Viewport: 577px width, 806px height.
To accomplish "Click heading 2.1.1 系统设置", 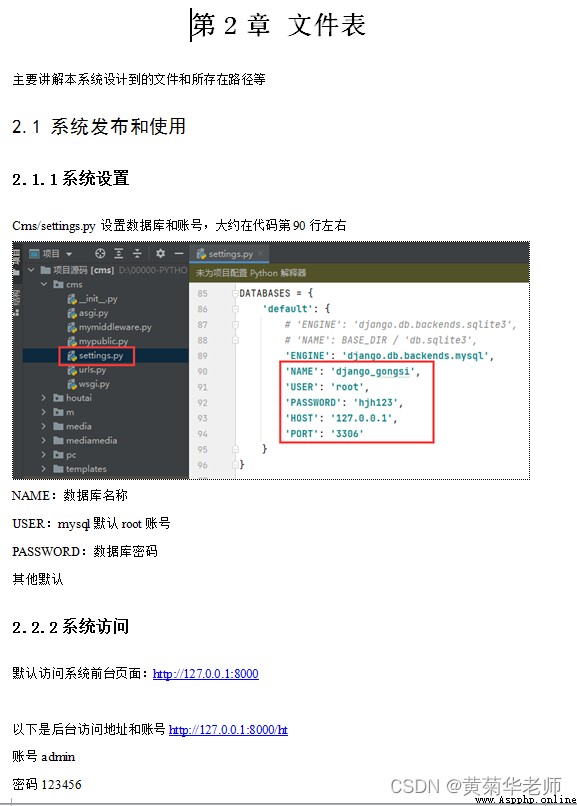I will coord(70,179).
